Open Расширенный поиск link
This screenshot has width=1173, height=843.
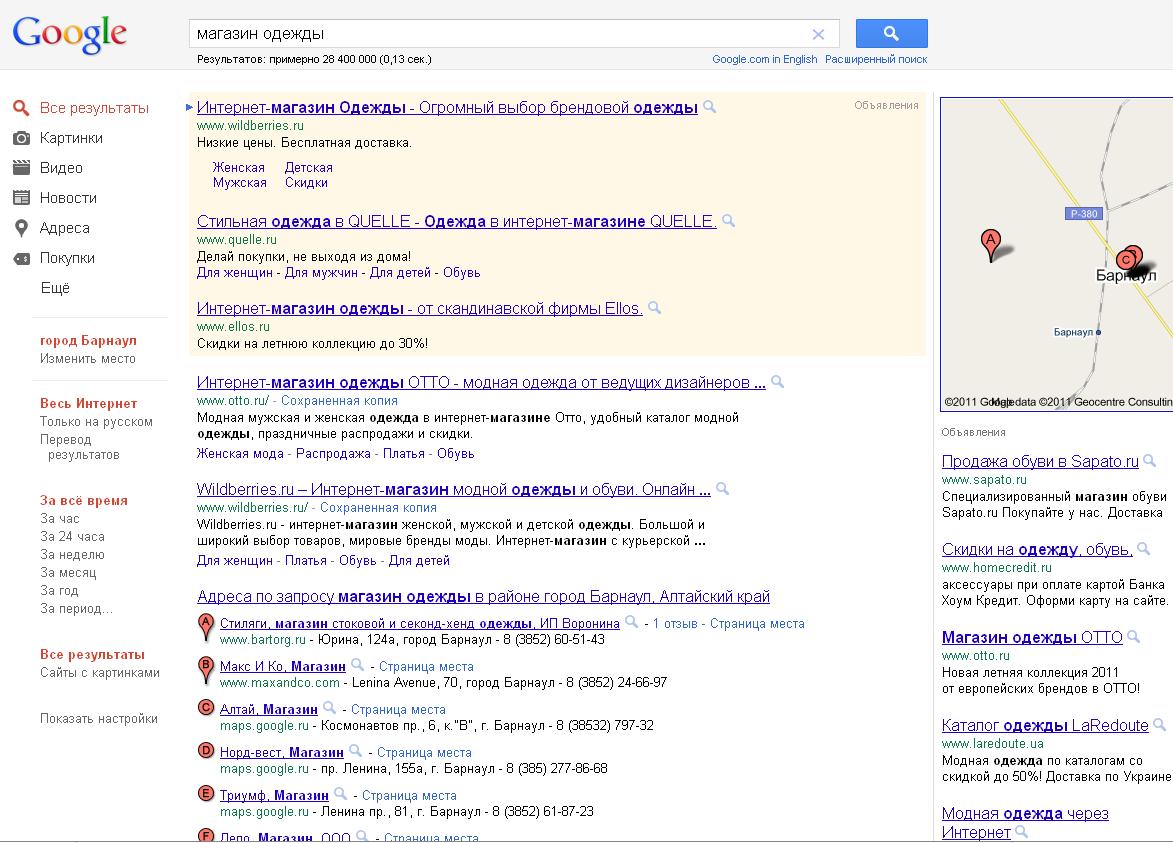click(876, 59)
